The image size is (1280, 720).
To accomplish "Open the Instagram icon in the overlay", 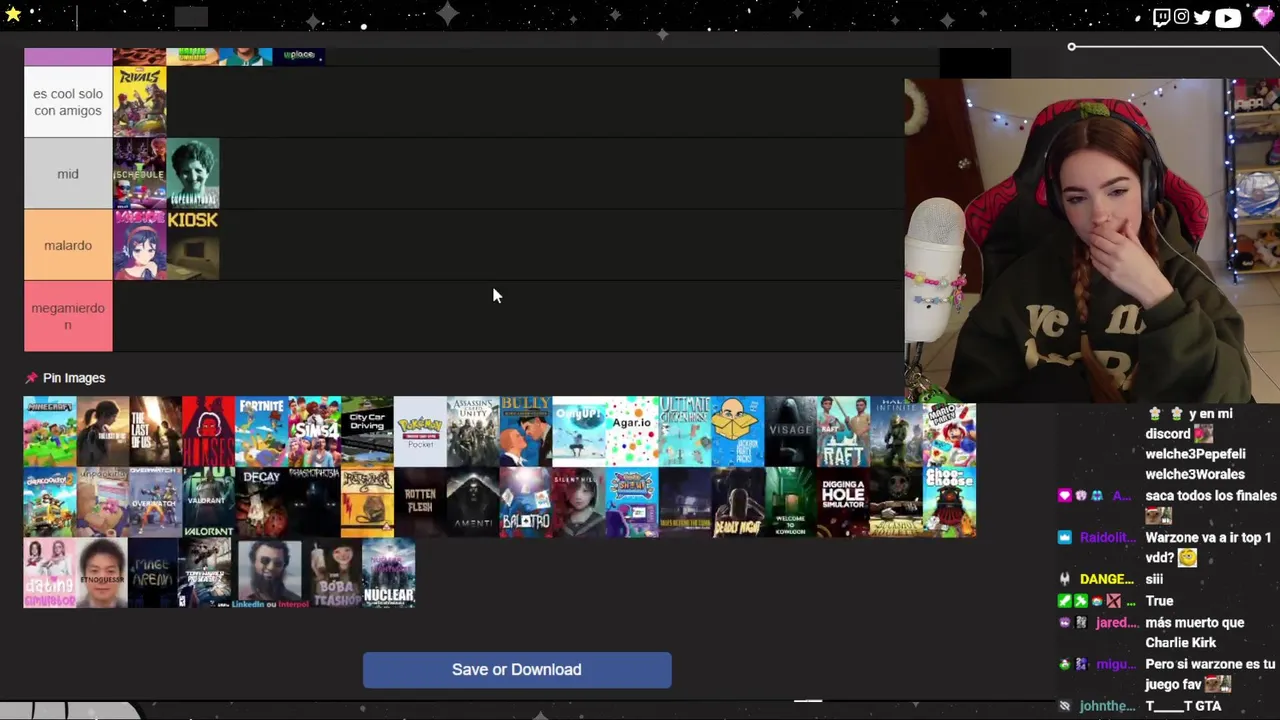I will pos(1181,17).
